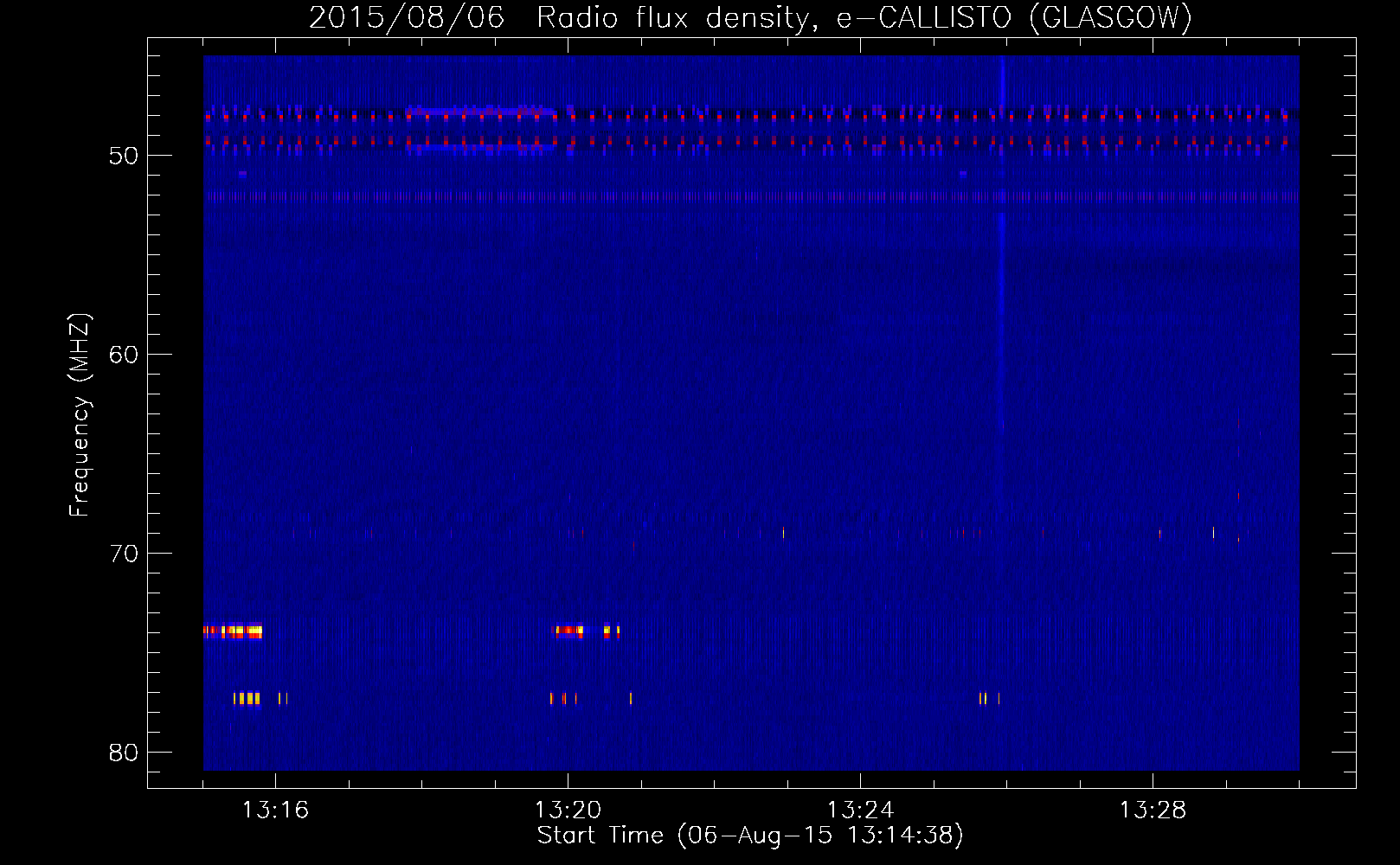Click the 13:20 time tick label
Viewport: 1400px width, 865px height.
568,811
